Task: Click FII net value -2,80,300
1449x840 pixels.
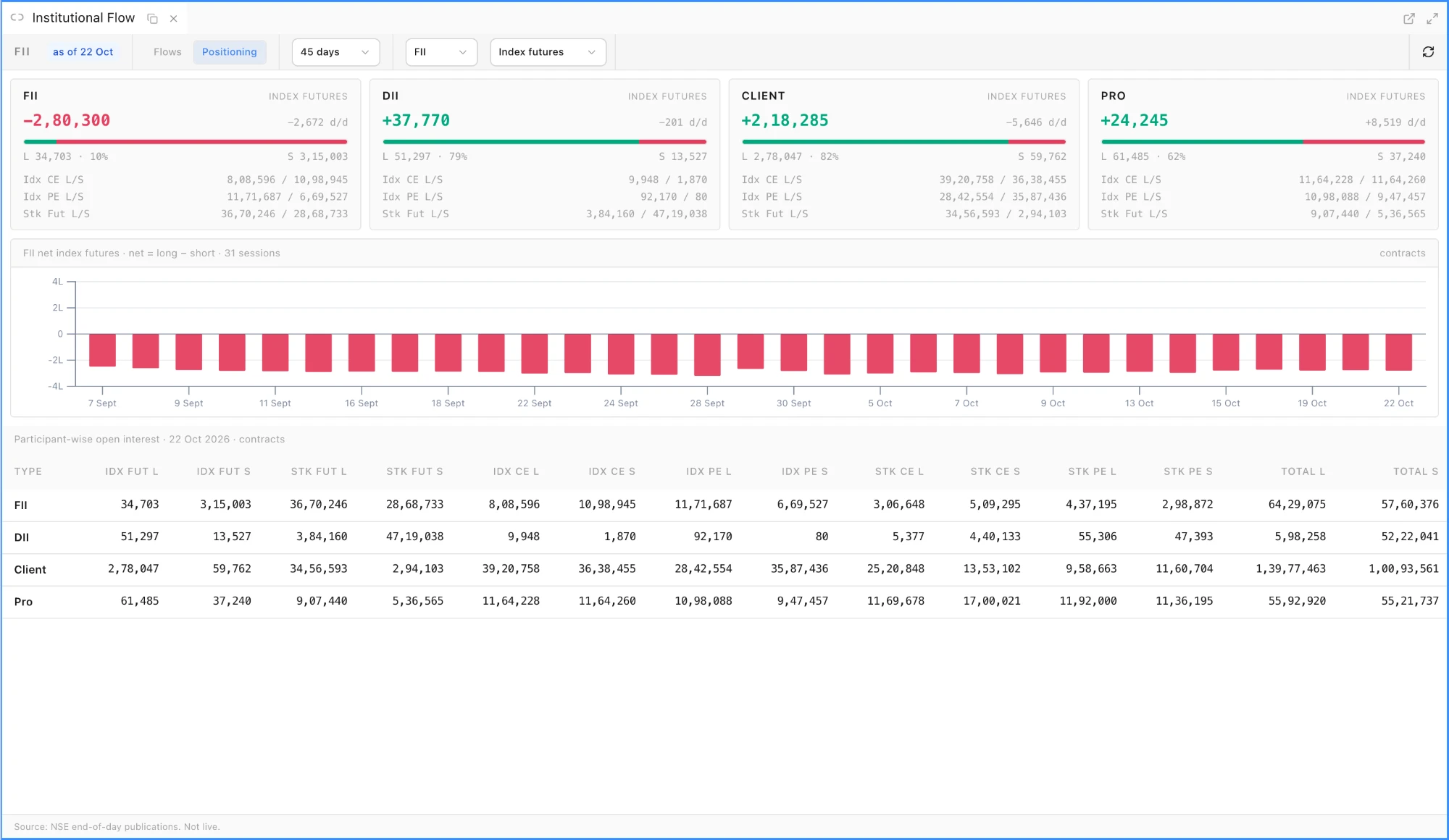Action: [67, 121]
